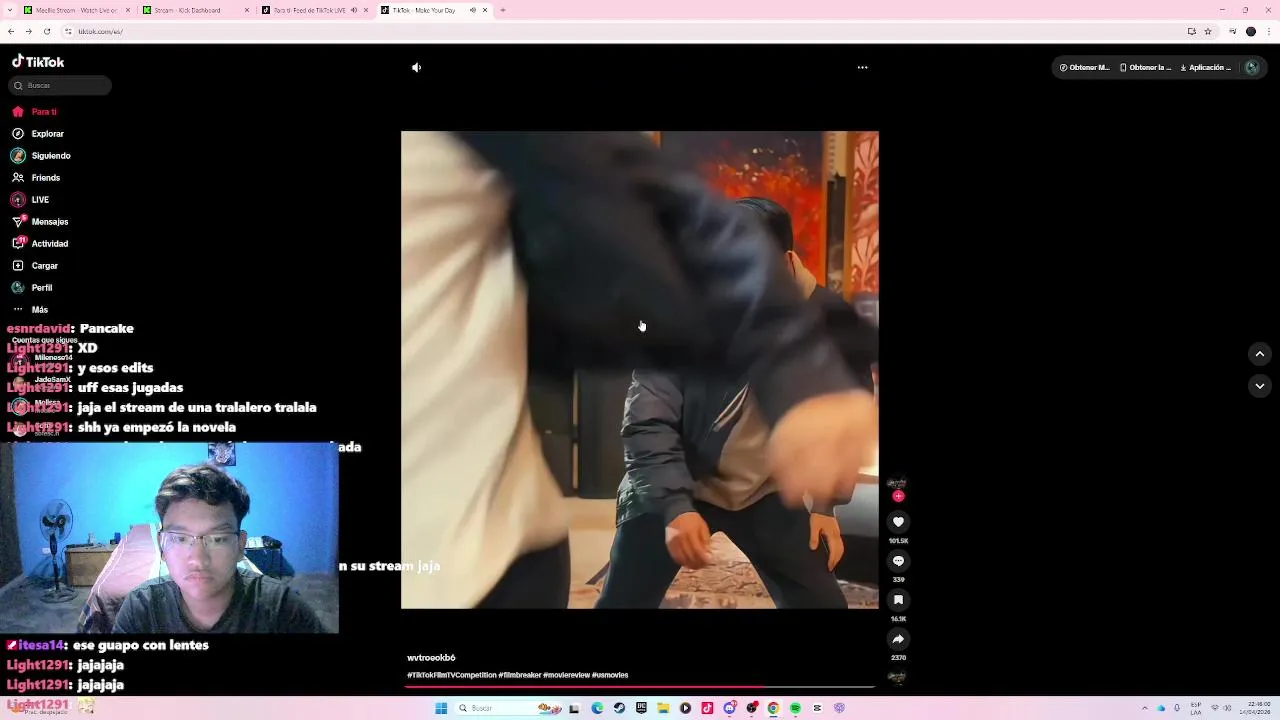Click the browser forward arrow
This screenshot has width=1280, height=720.
(x=28, y=31)
